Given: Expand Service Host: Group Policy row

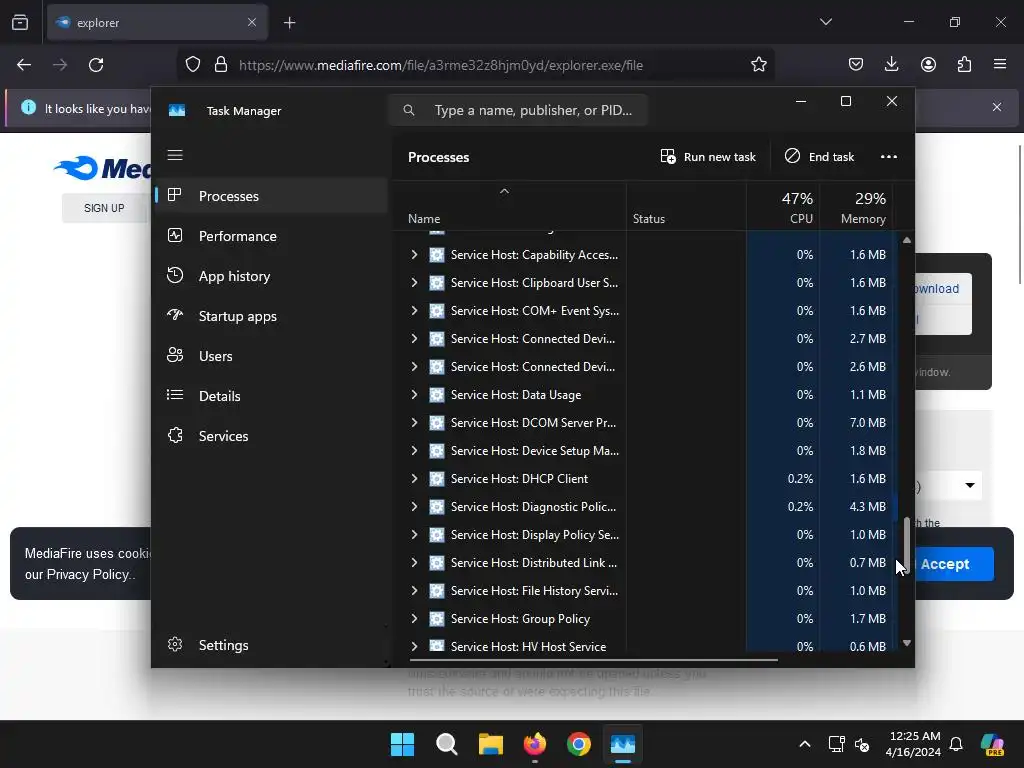Looking at the screenshot, I should tap(414, 618).
